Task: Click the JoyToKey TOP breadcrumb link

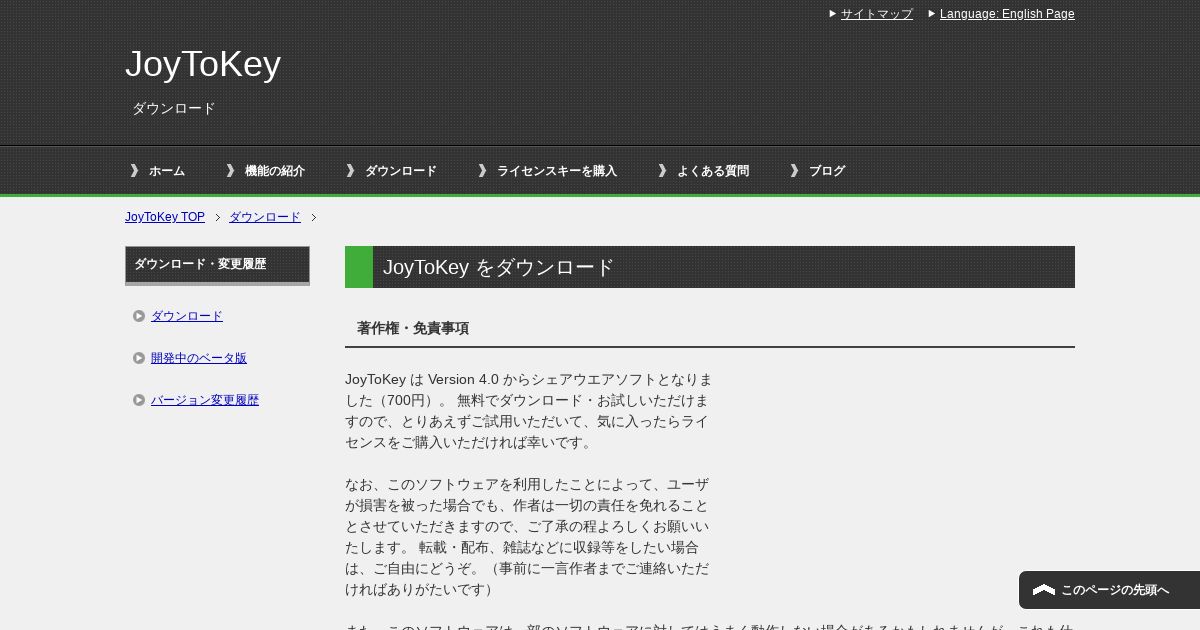Action: pyautogui.click(x=165, y=217)
